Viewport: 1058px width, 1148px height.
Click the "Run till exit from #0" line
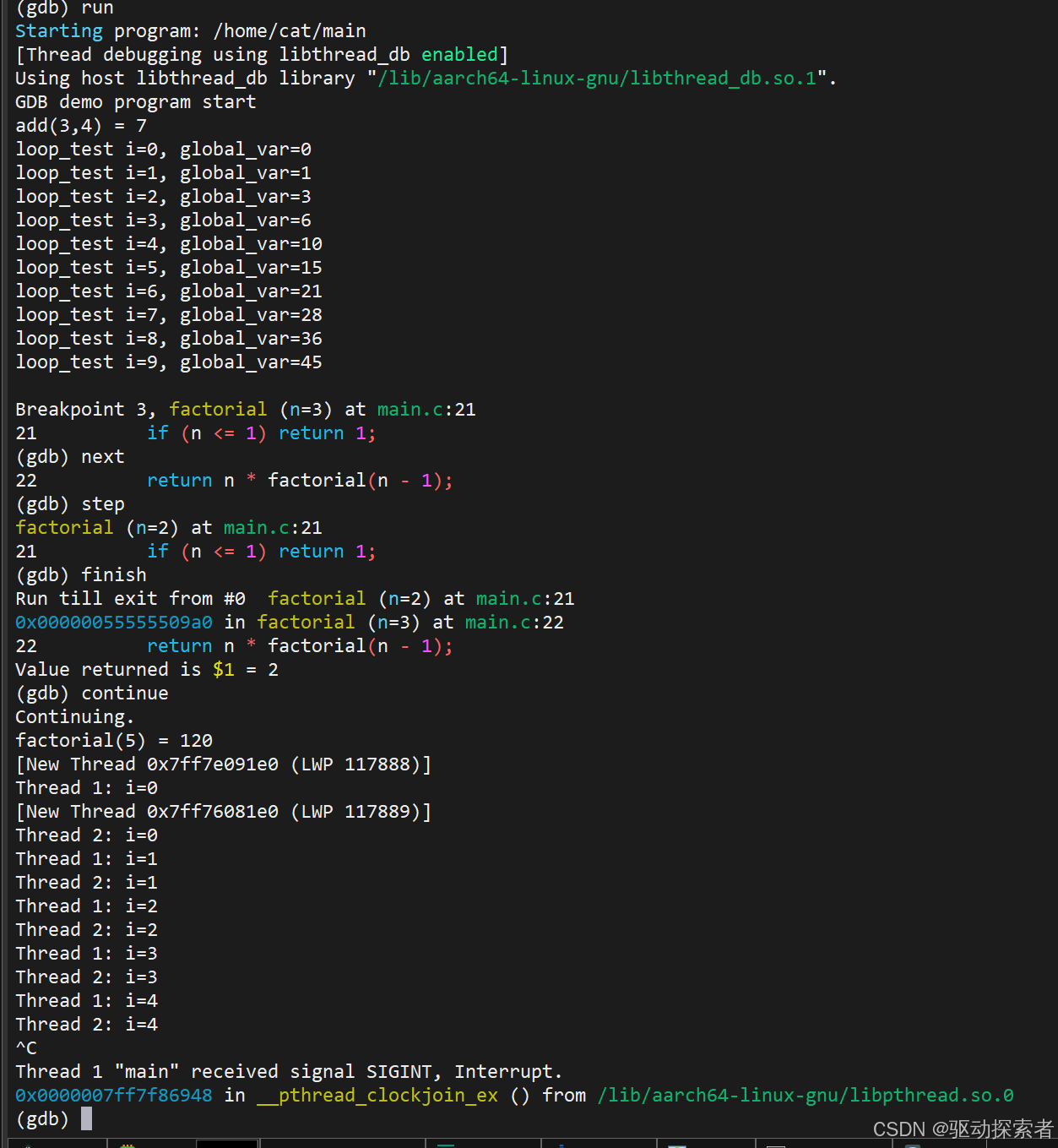pyautogui.click(x=295, y=599)
